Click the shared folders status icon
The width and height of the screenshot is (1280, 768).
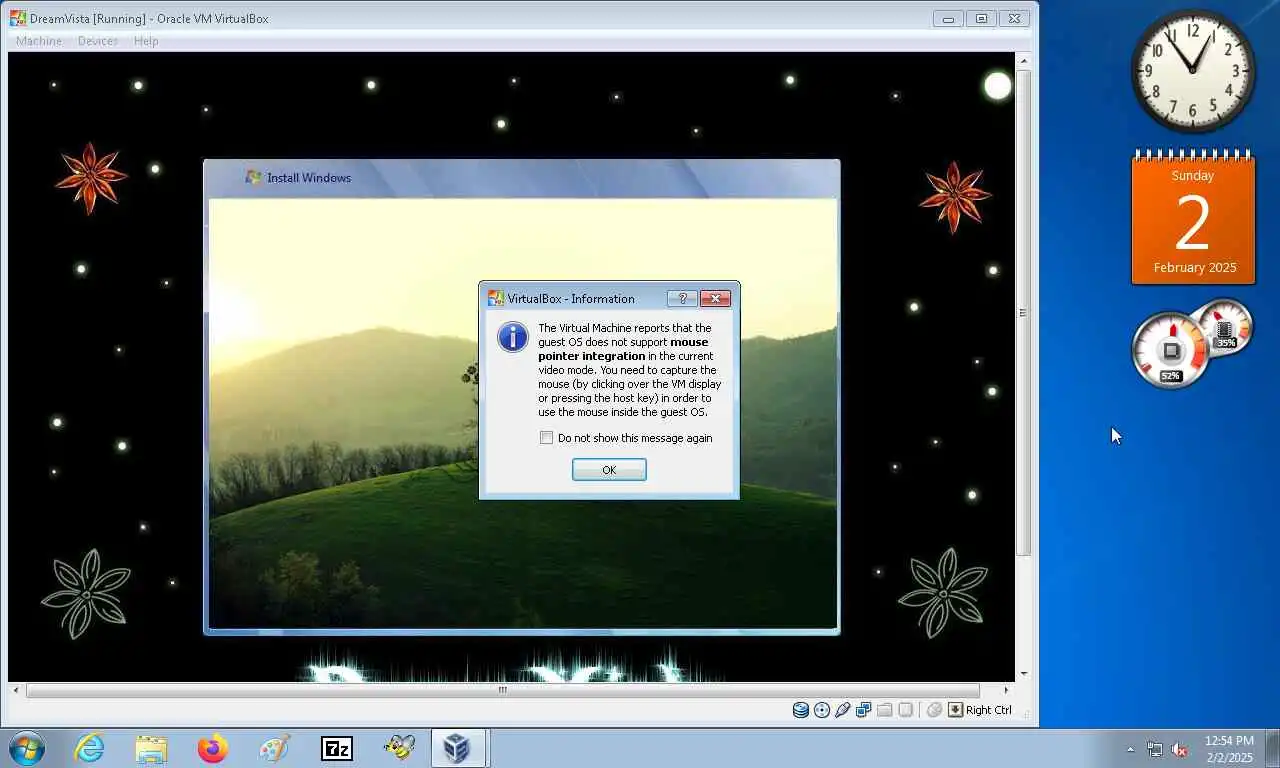click(x=885, y=710)
